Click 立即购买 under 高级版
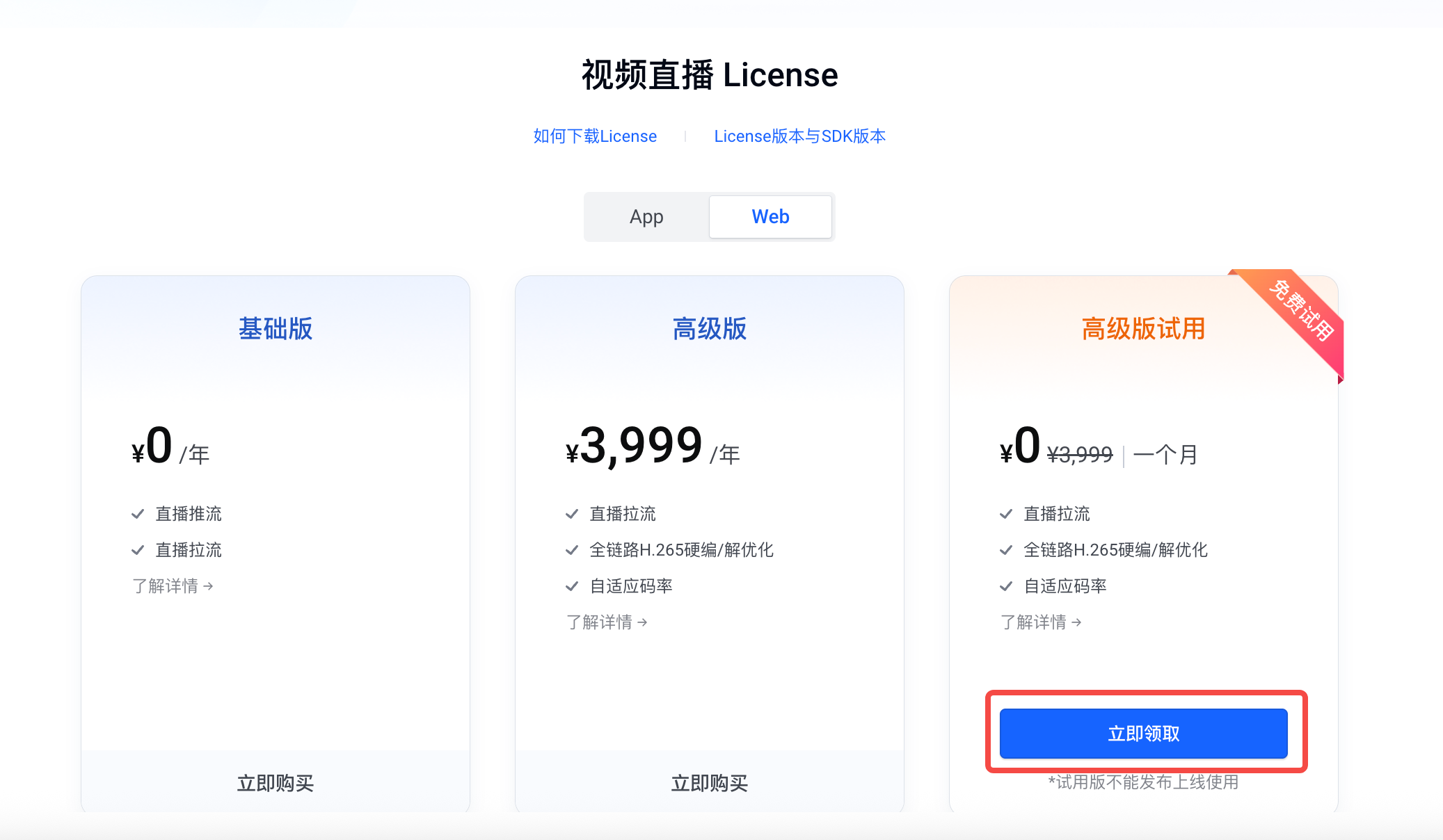Screen dimensions: 1443x840 click(x=709, y=783)
